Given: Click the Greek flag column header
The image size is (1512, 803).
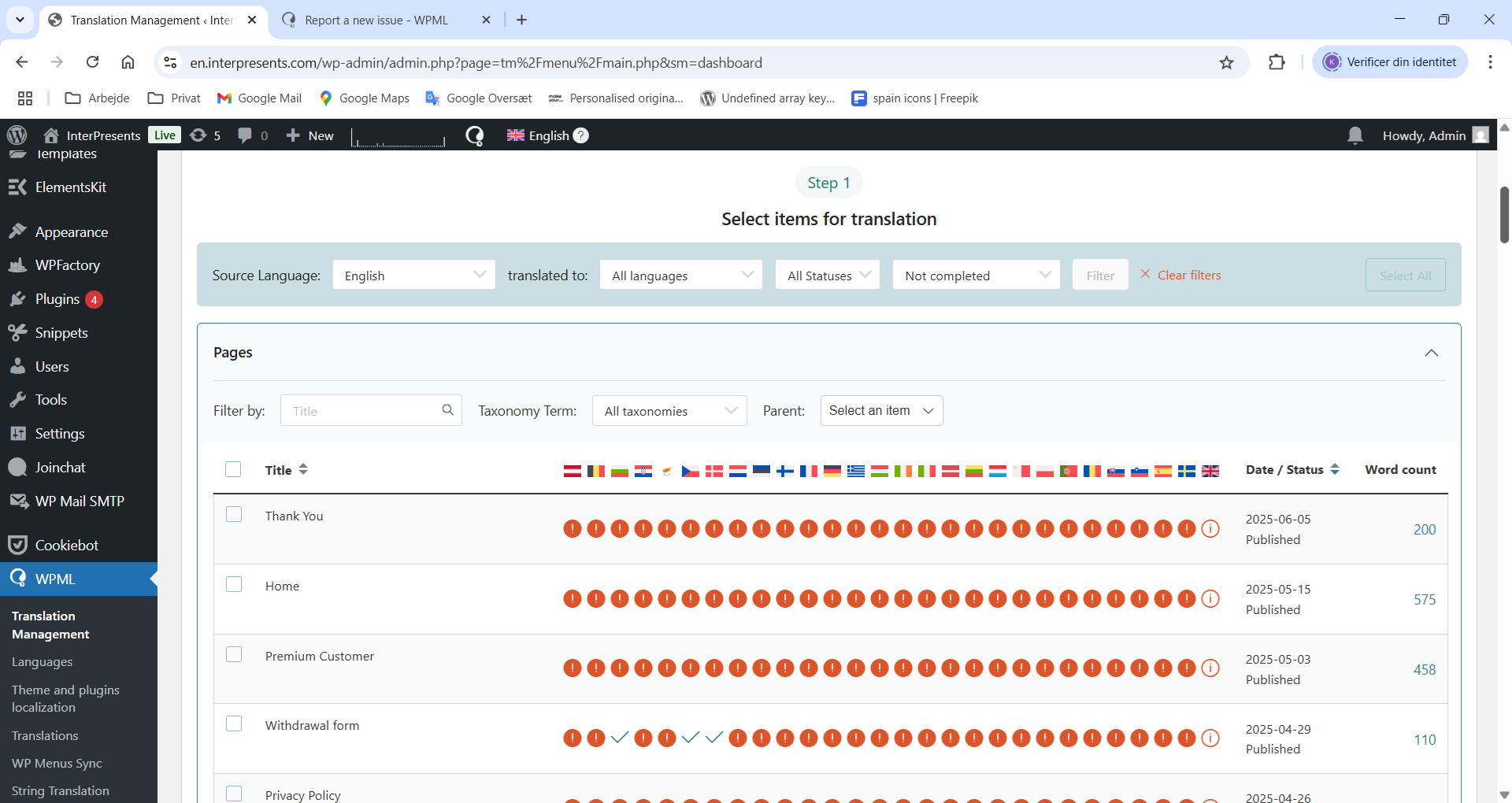Looking at the screenshot, I should click(x=856, y=471).
